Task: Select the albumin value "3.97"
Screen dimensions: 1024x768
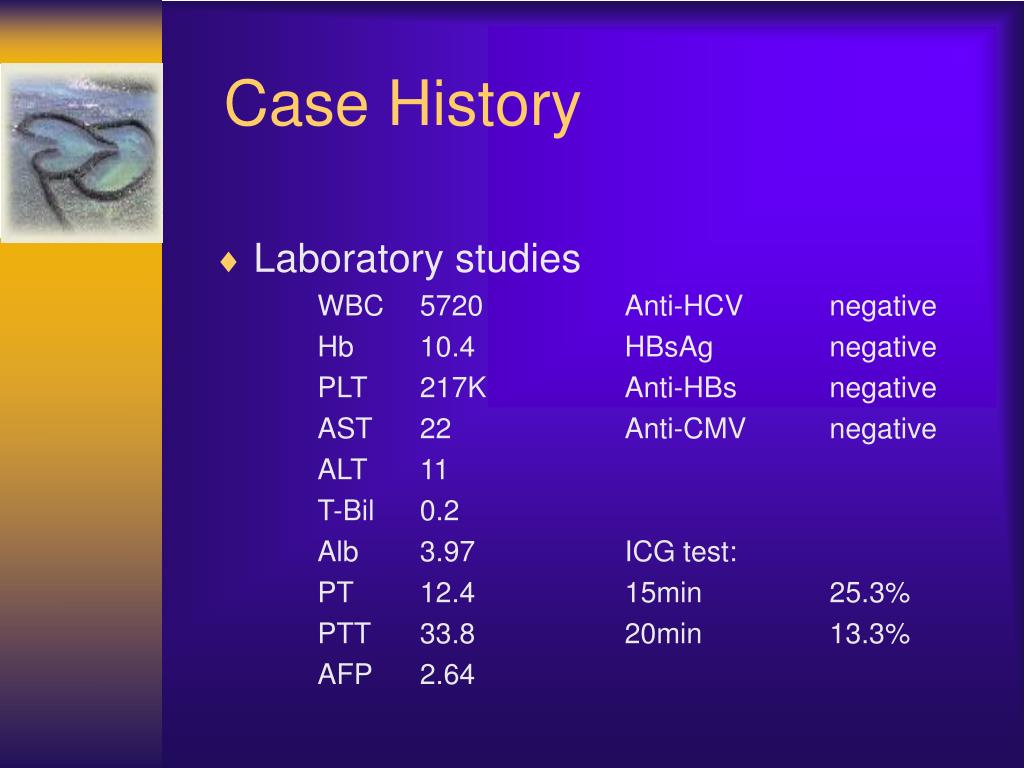Action: [447, 551]
